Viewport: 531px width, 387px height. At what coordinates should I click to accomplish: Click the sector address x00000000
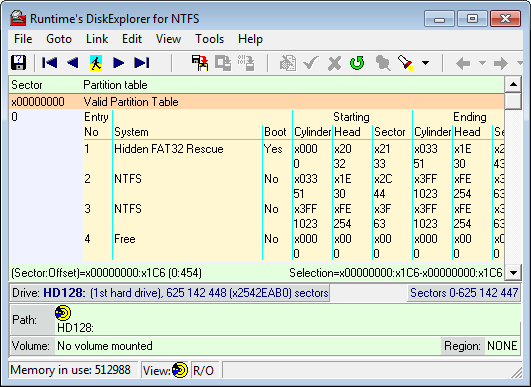click(x=38, y=102)
